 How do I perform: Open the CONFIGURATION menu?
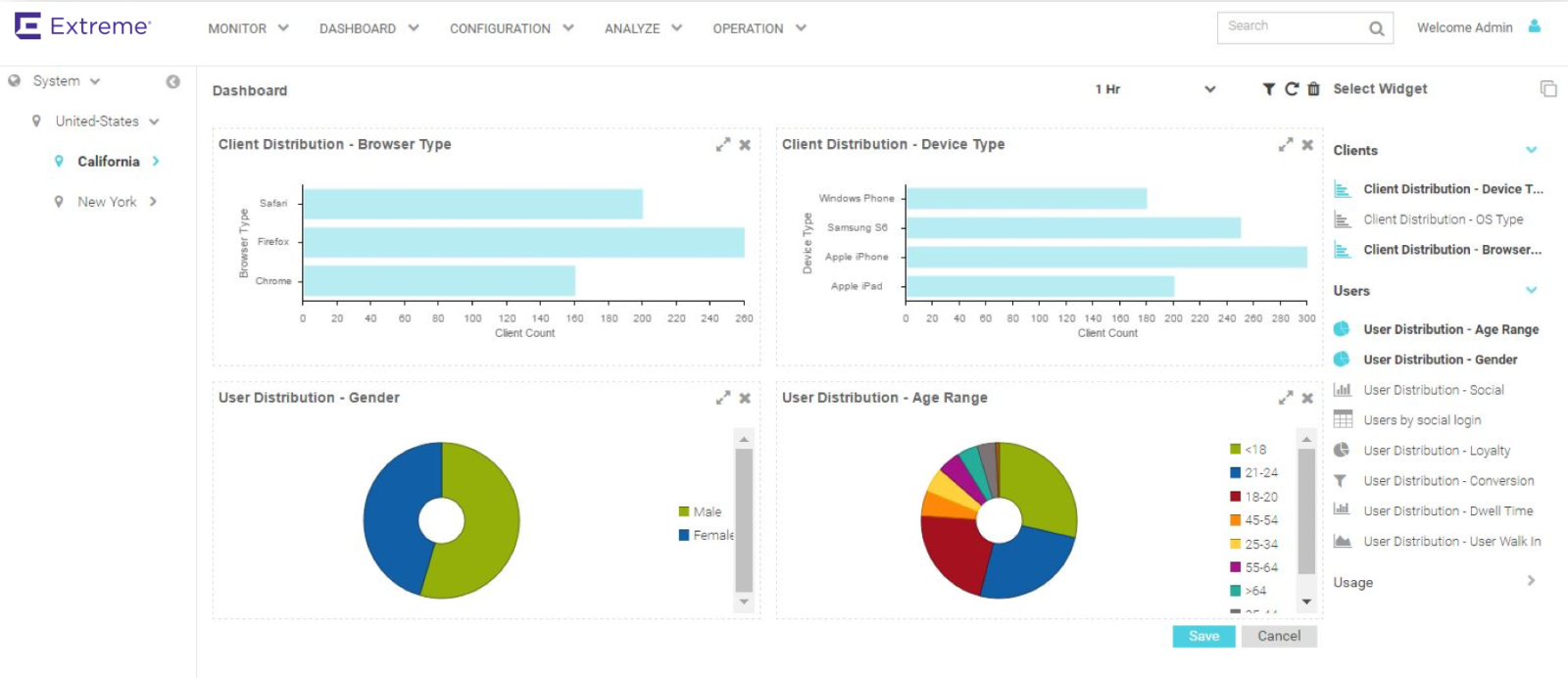point(512,28)
